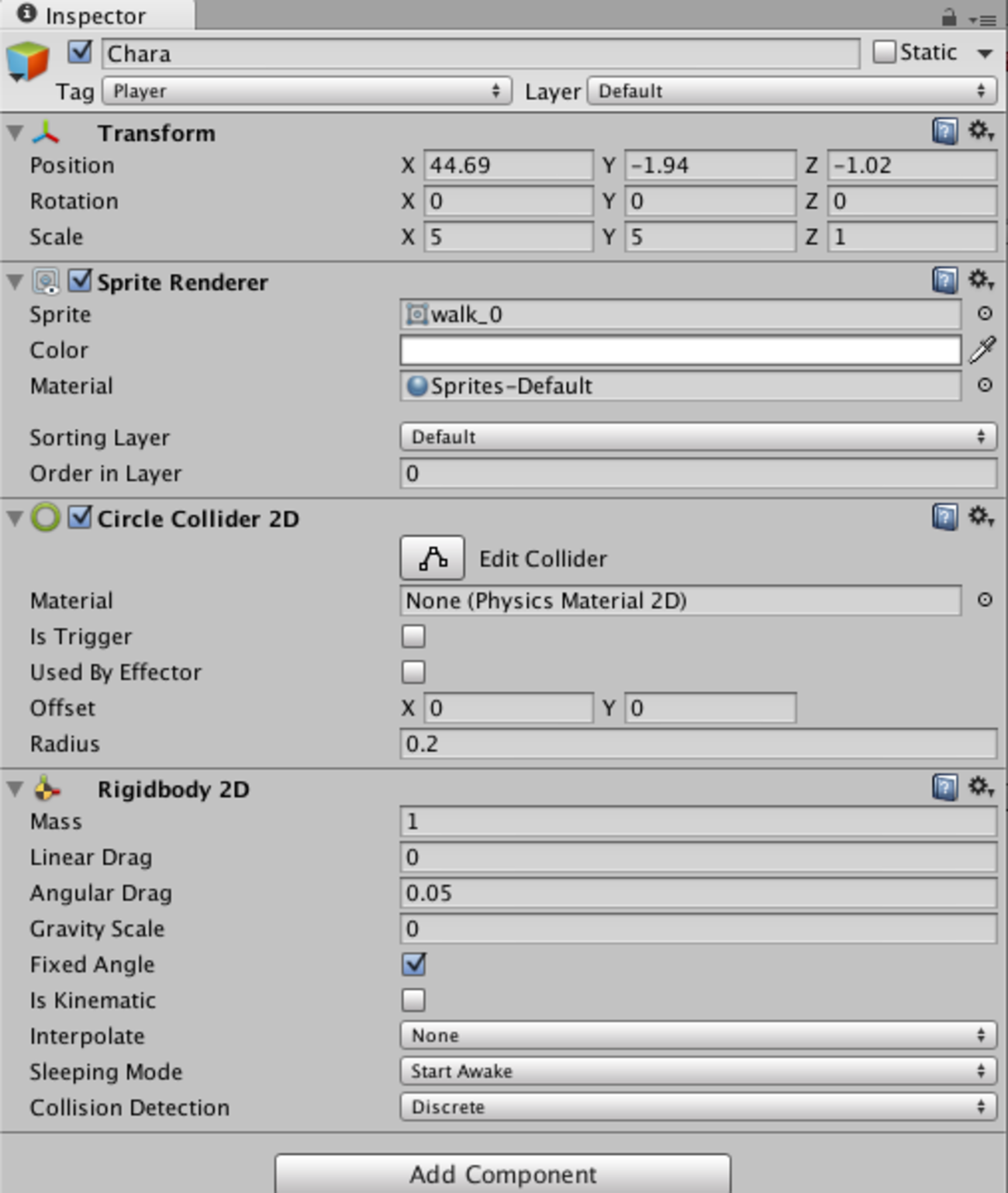Click the Circle Collider 2D green icon
Viewport: 1008px width, 1193px height.
tap(46, 517)
